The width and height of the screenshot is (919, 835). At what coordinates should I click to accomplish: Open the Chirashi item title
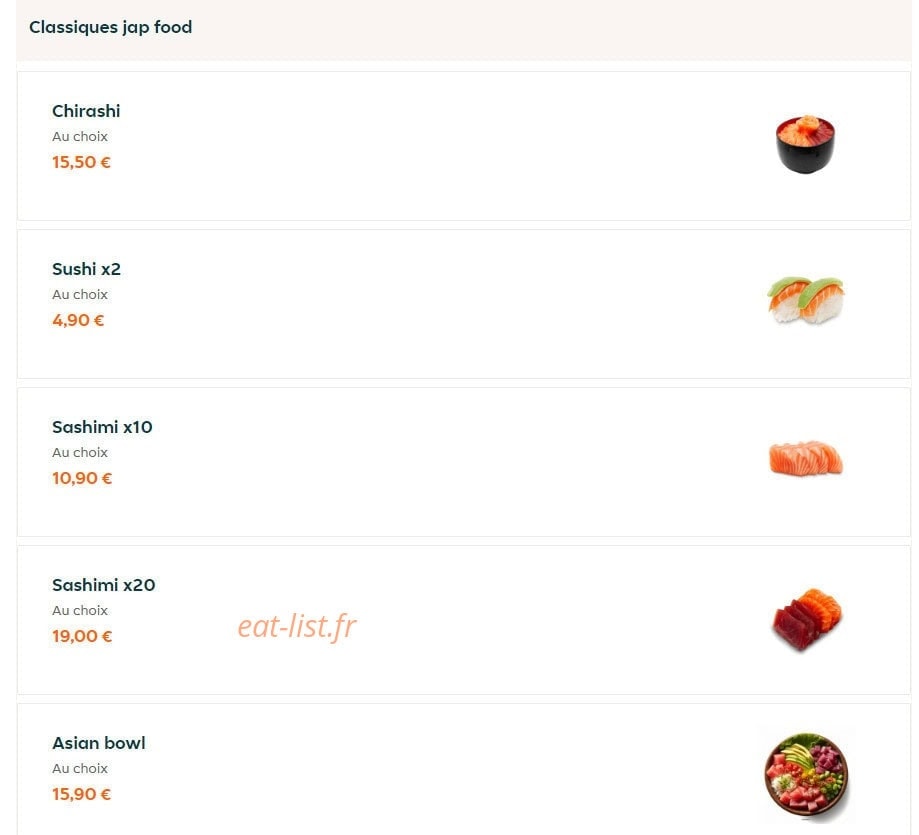[x=86, y=111]
